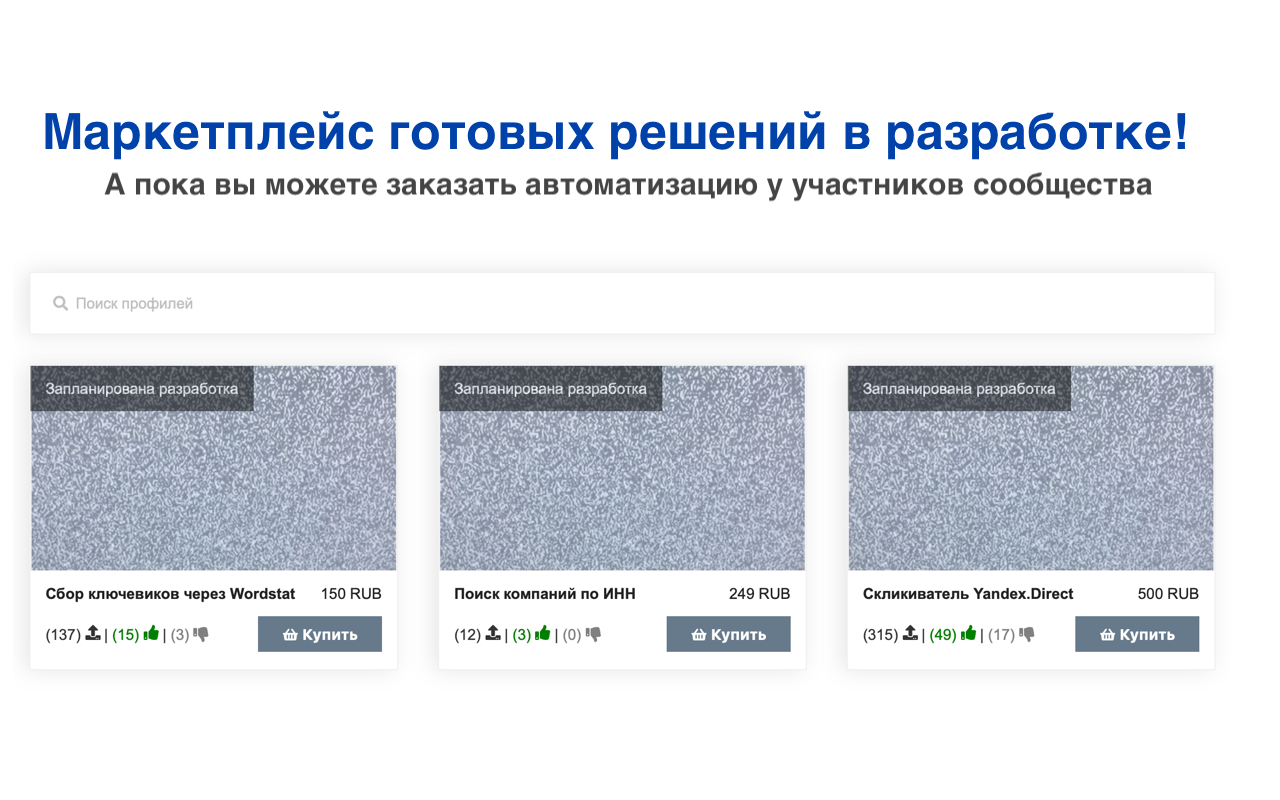Click download icon on Yandex.Direct card
Image resolution: width=1280 pixels, height=800 pixels.
tap(910, 633)
